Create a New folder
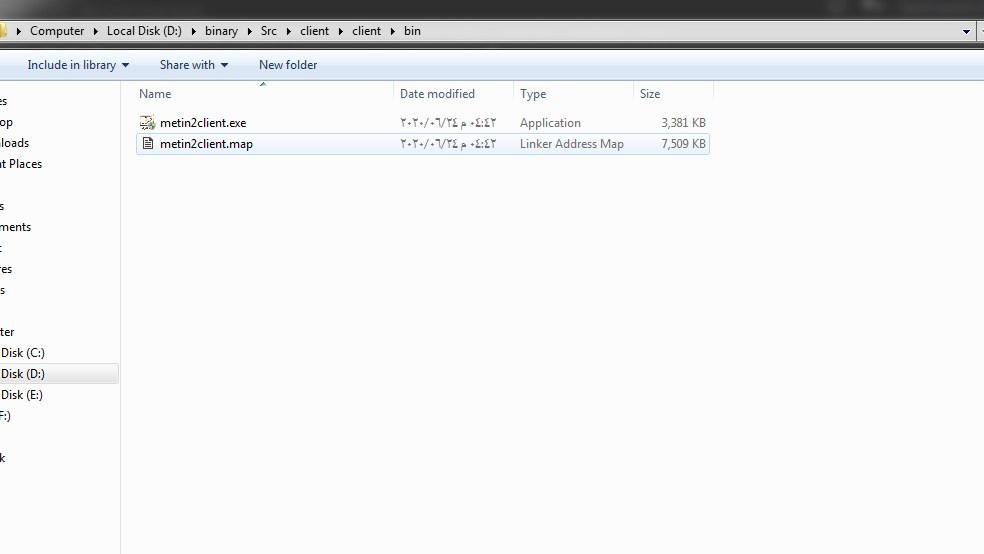The height and width of the screenshot is (554, 984). pos(288,65)
